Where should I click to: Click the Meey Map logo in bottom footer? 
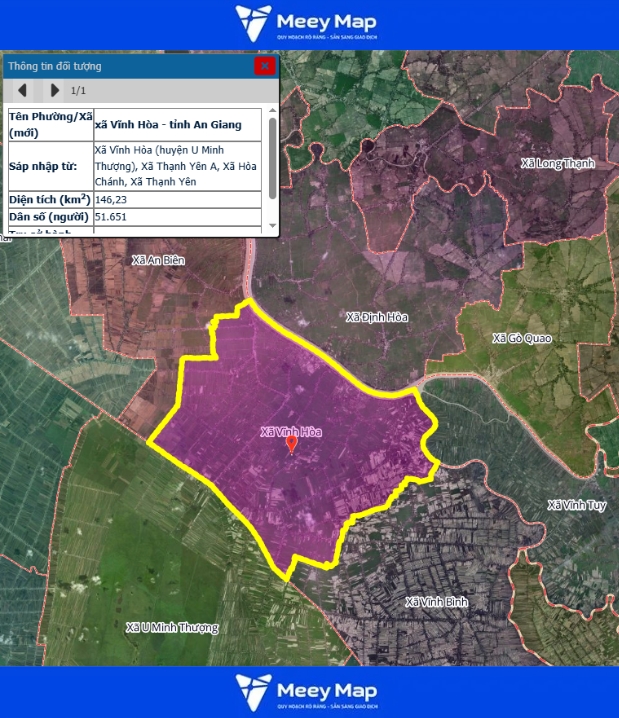[308, 692]
